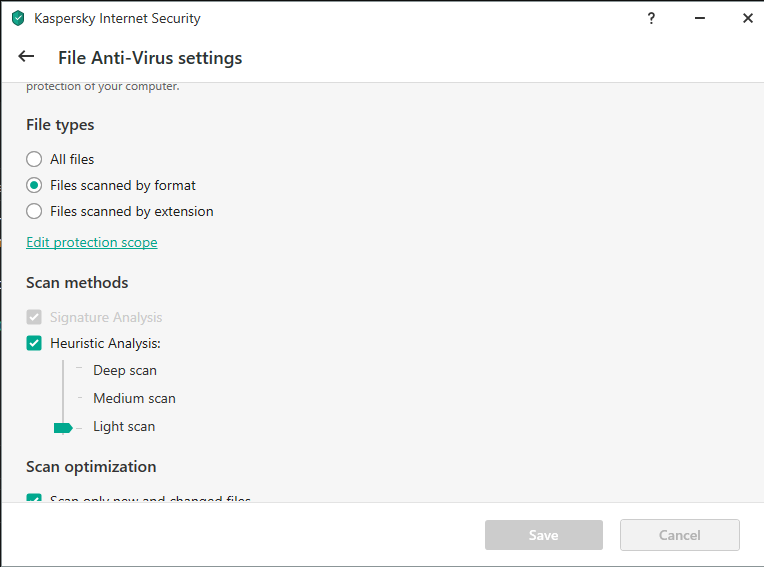Image resolution: width=764 pixels, height=567 pixels.
Task: Toggle the Signature Analysis checkbox
Action: click(34, 317)
